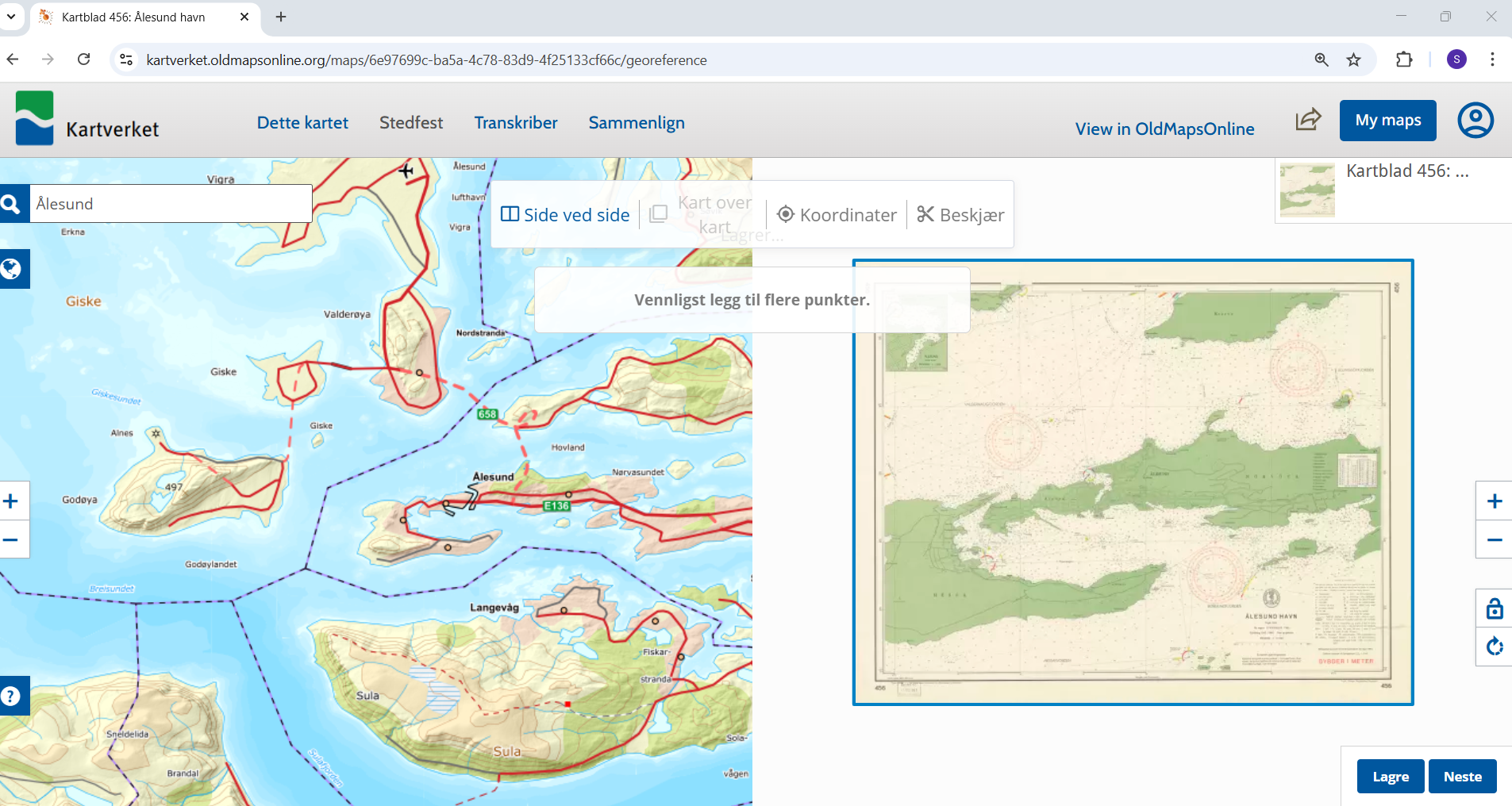The image size is (1512, 806).
Task: Select the Beskjær crop tool
Action: [960, 215]
